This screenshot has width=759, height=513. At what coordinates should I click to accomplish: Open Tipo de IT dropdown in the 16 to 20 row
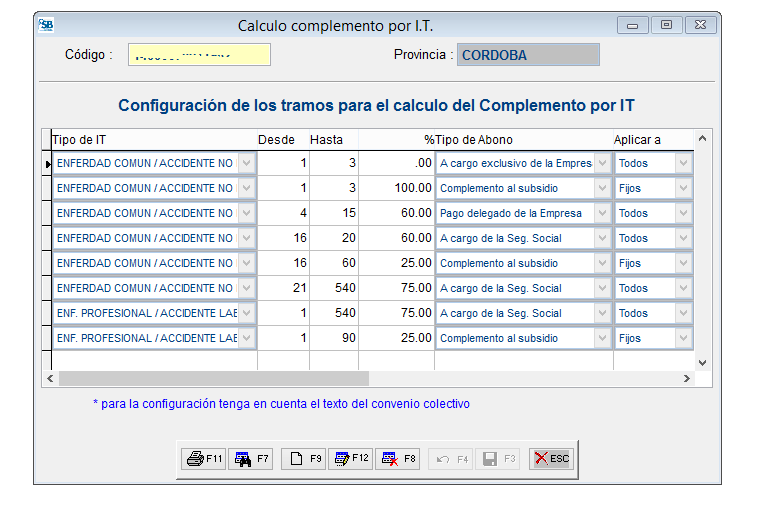pos(247,238)
